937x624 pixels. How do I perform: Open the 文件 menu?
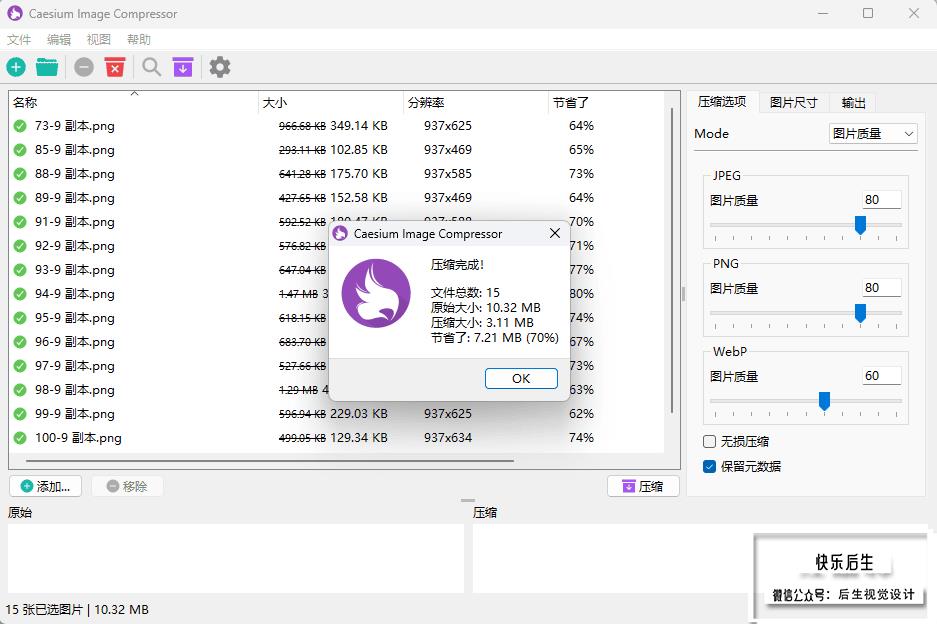[19, 39]
